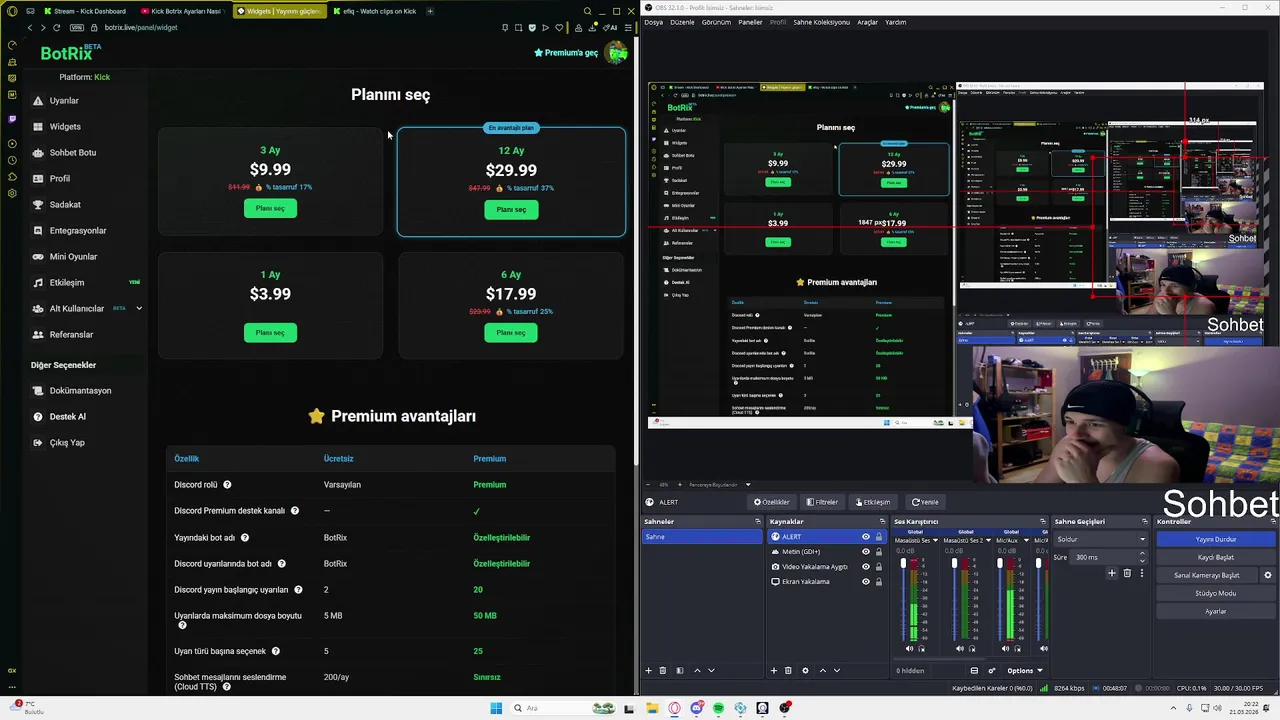Click Yayını Durdur in OBS controls
Image resolution: width=1280 pixels, height=720 pixels.
1216,540
